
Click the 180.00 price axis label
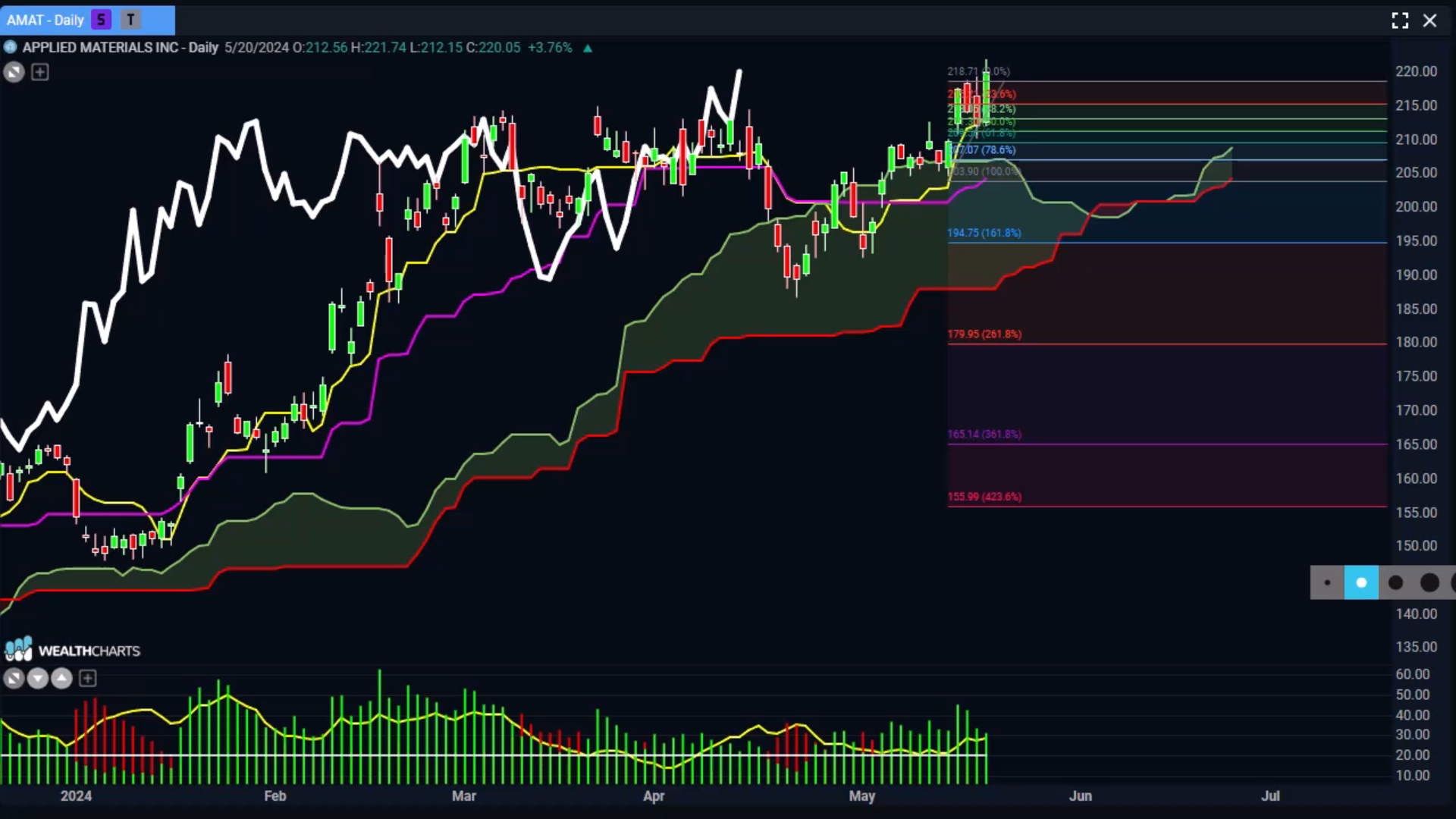click(x=1416, y=342)
